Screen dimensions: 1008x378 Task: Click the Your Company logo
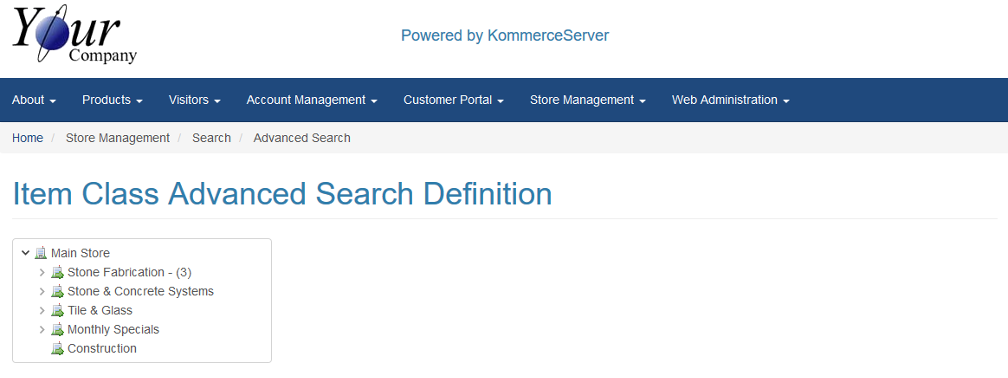pos(75,35)
